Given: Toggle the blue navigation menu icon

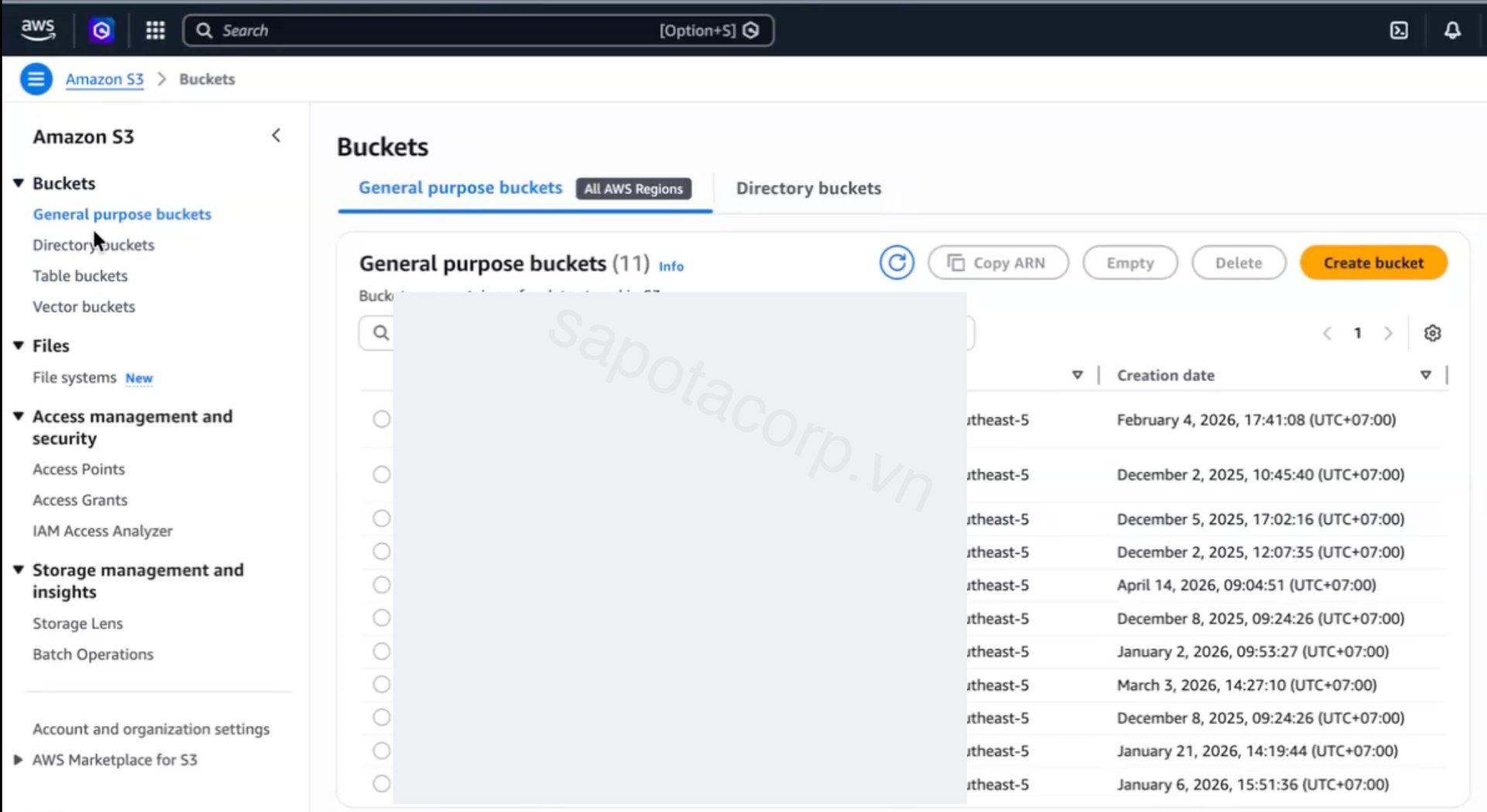Looking at the screenshot, I should pos(36,79).
